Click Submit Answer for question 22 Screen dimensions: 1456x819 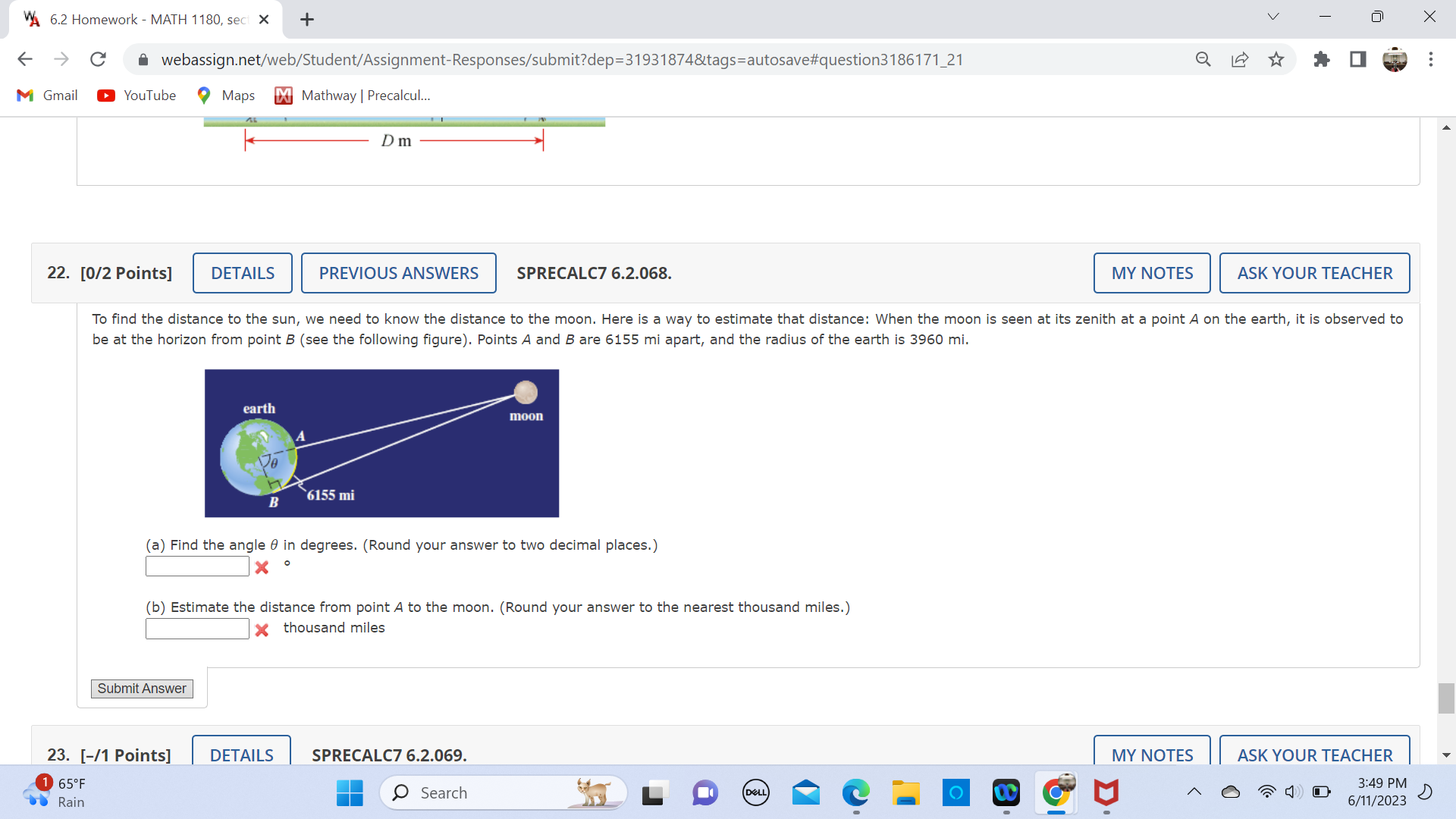click(x=141, y=688)
